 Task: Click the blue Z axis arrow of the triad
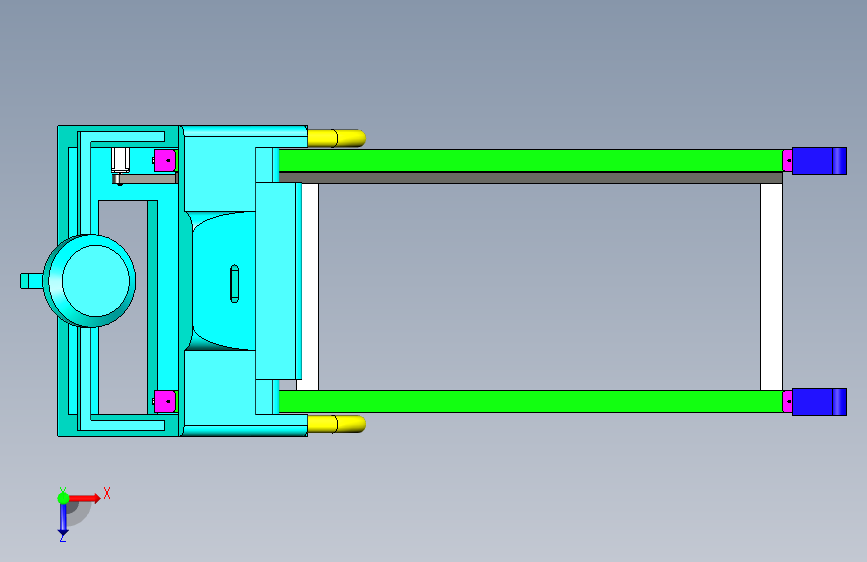(63, 520)
